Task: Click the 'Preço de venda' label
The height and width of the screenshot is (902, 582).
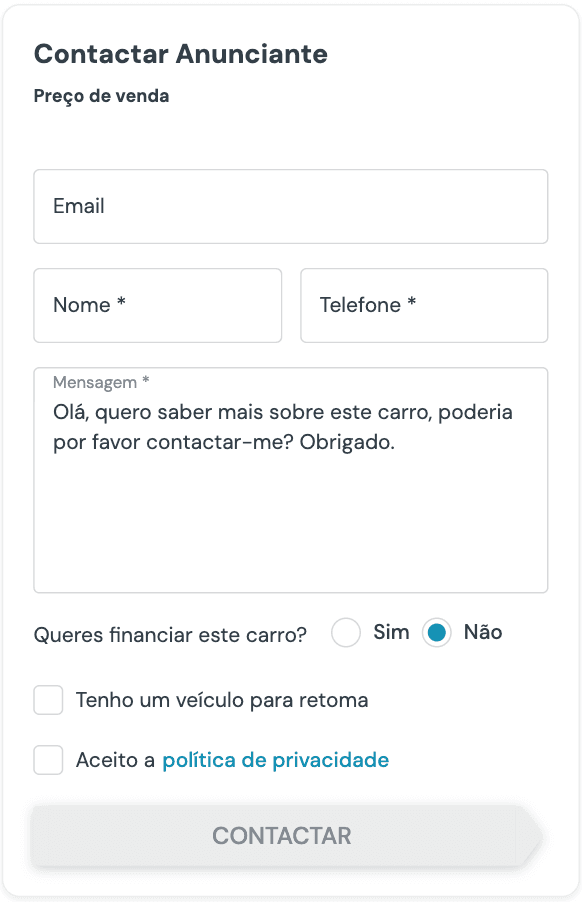Action: point(101,96)
